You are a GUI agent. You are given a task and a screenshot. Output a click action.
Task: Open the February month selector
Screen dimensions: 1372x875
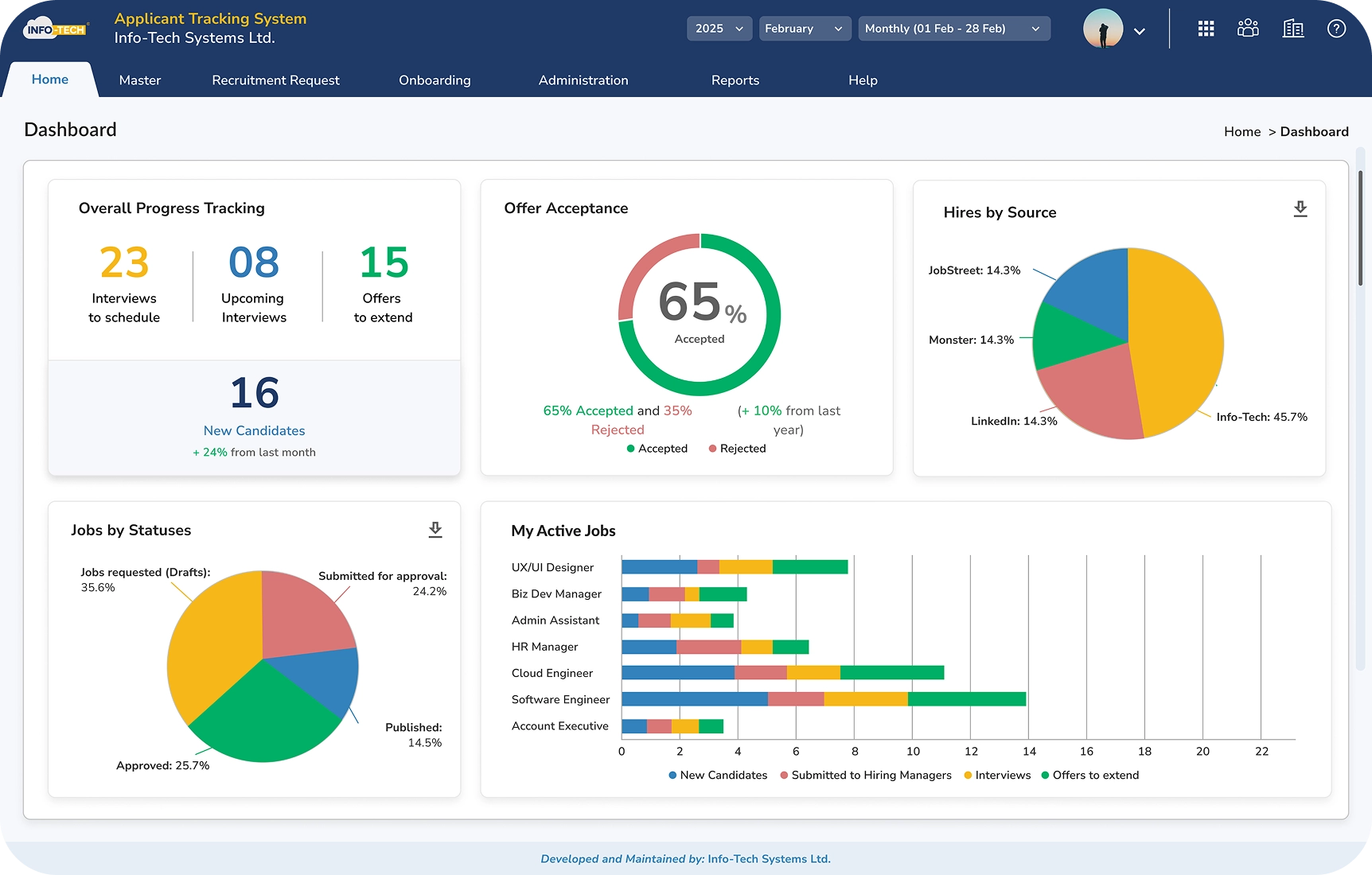tap(804, 28)
